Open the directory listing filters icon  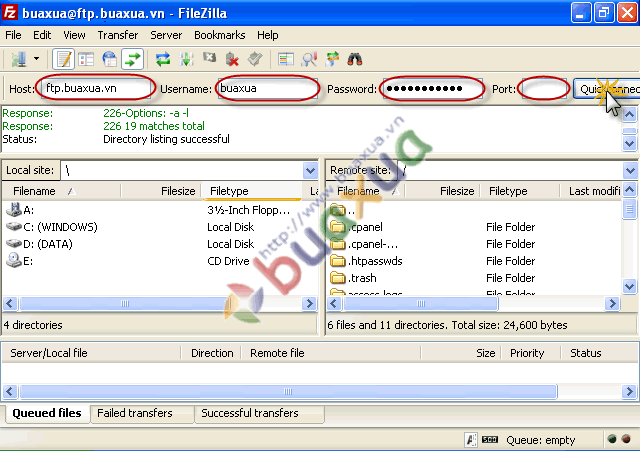[286, 60]
